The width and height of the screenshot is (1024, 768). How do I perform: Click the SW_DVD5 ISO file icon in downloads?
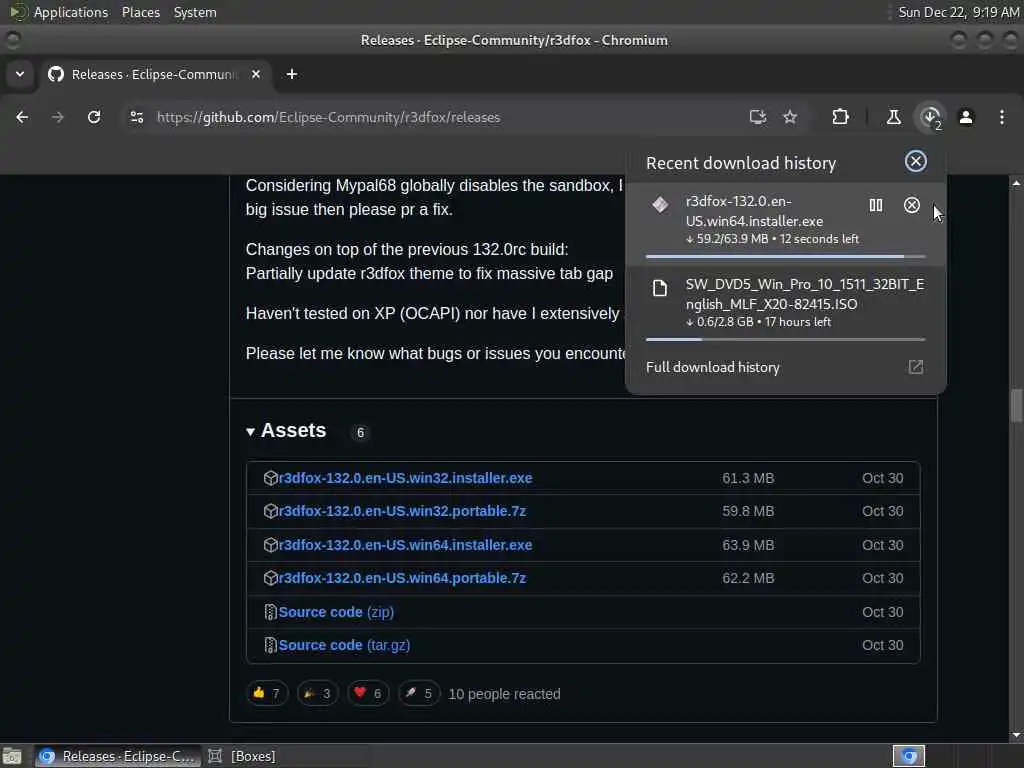[660, 288]
